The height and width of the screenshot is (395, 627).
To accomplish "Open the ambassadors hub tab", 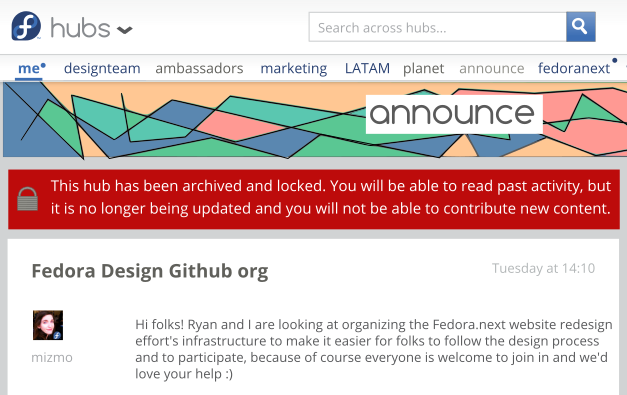I will point(199,68).
